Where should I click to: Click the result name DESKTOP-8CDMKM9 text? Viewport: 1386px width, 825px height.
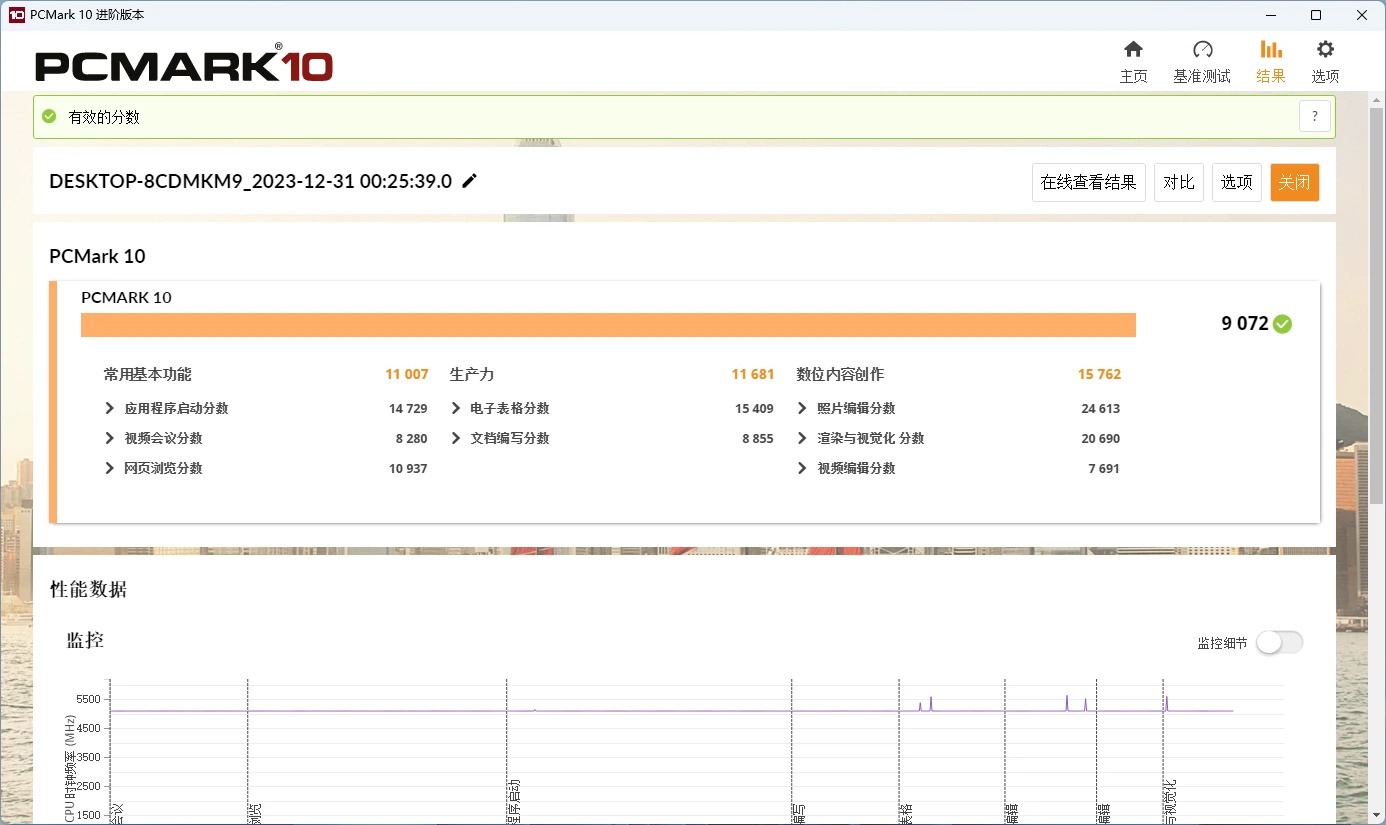[250, 181]
